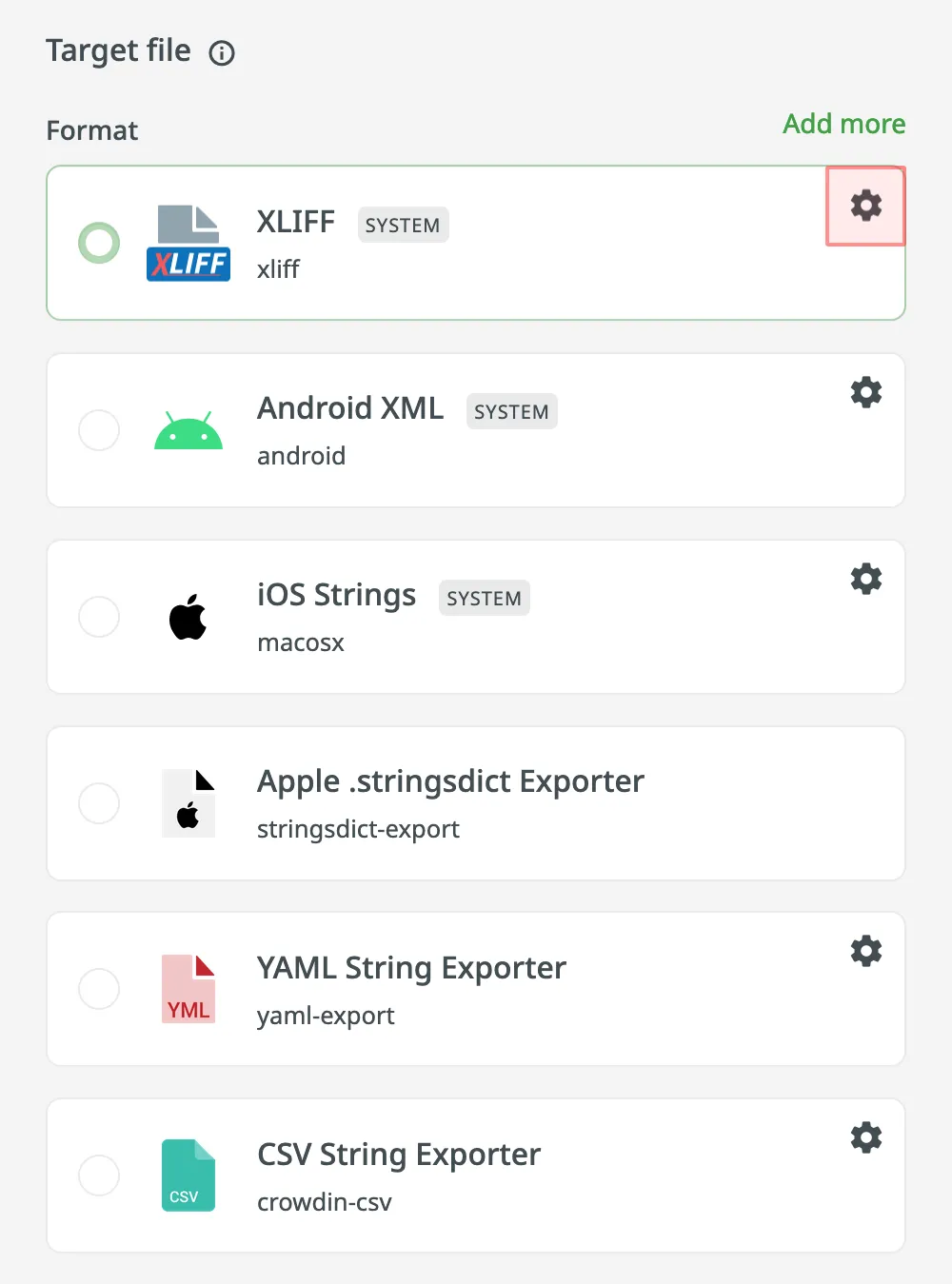Select the yaml-export format option

point(99,989)
